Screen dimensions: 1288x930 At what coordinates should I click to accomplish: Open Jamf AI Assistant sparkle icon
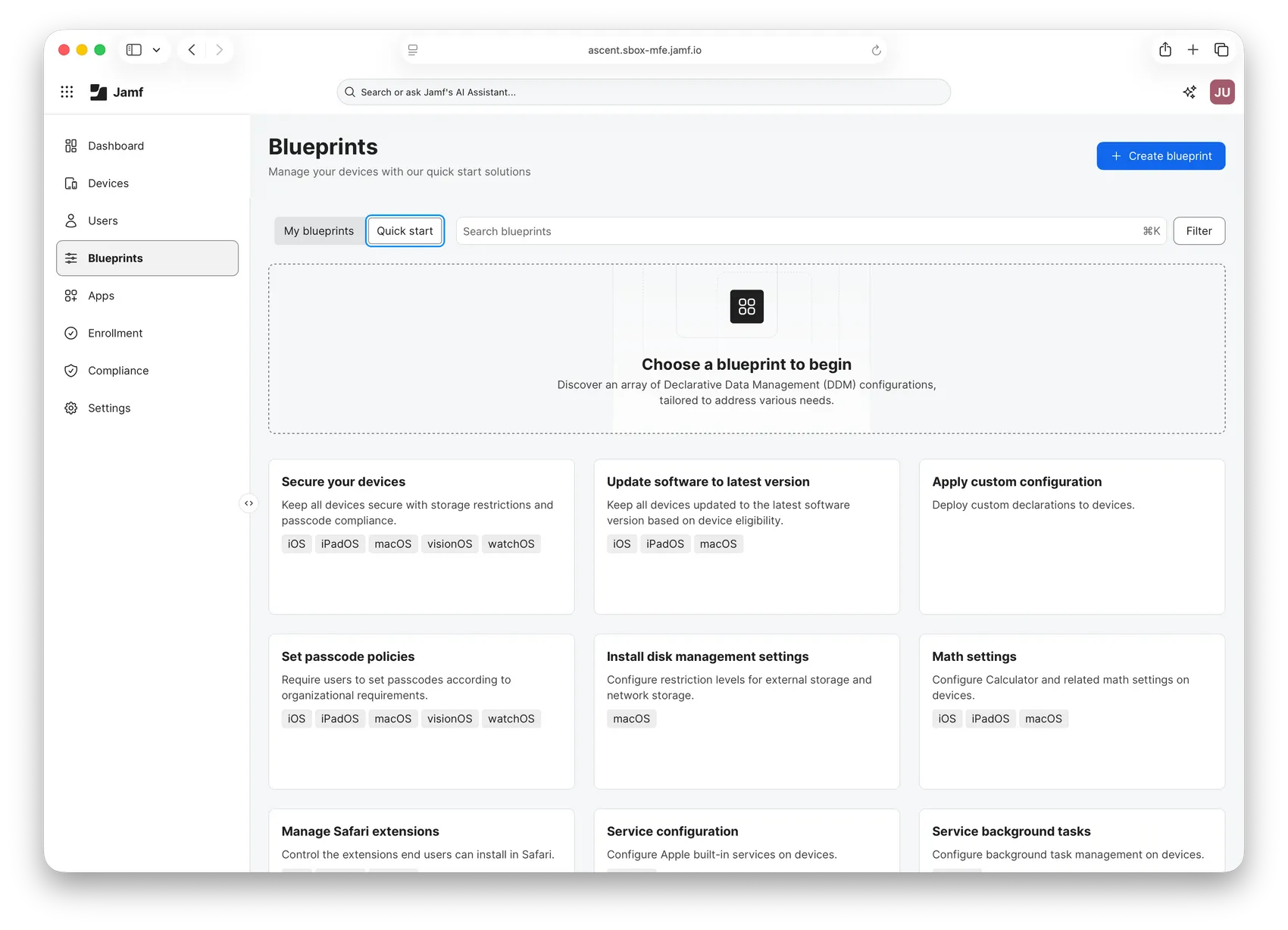click(1190, 92)
